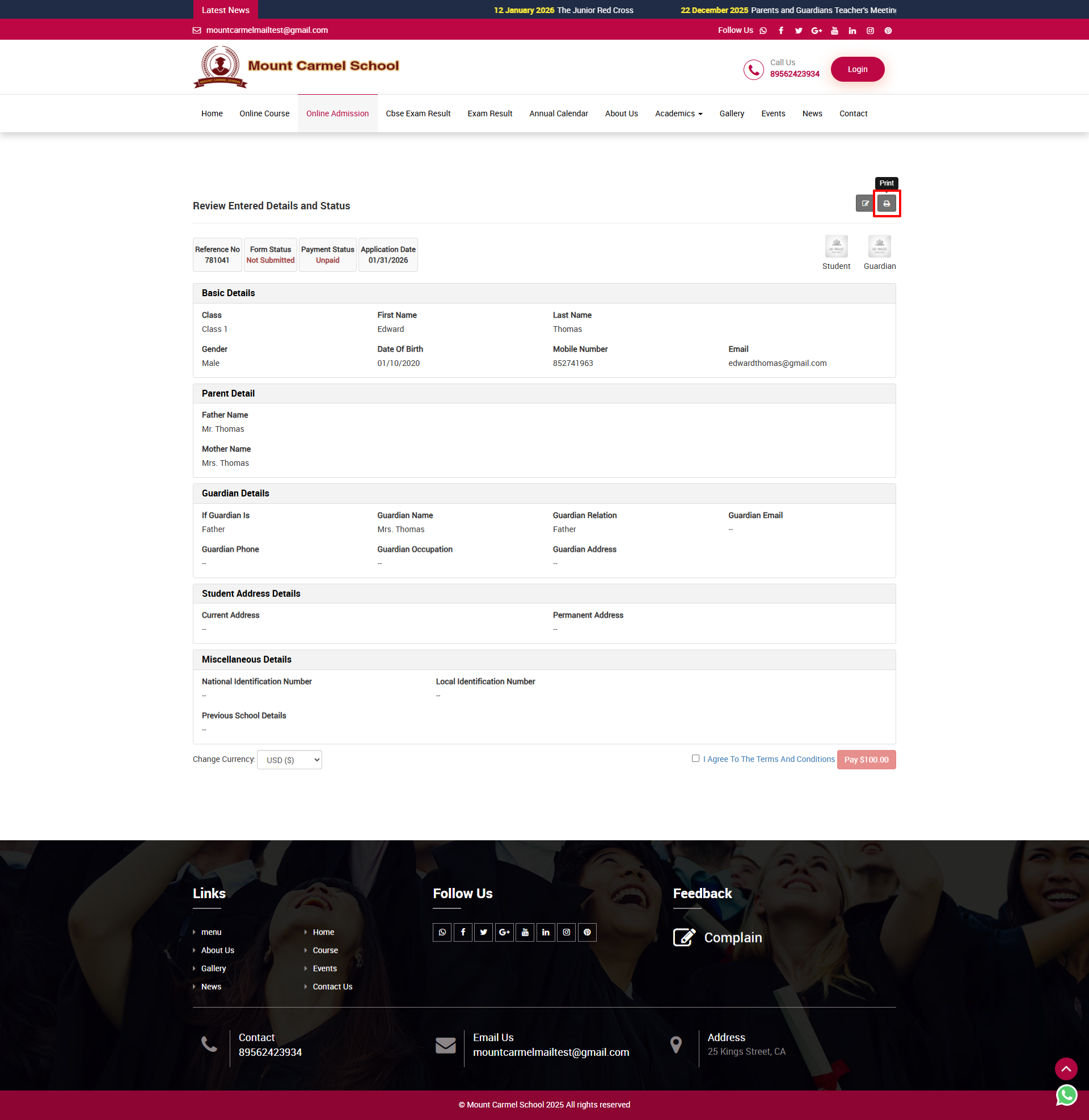
Task: Click the Login button
Action: [x=857, y=69]
